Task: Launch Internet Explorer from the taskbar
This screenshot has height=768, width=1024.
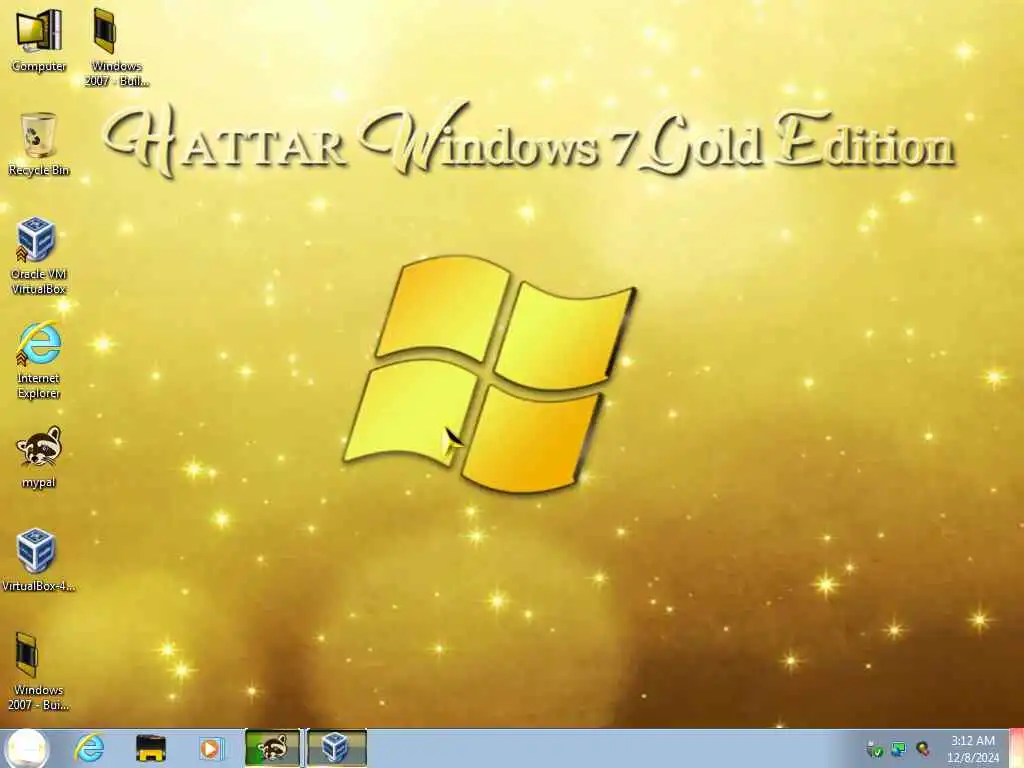Action: pyautogui.click(x=89, y=748)
